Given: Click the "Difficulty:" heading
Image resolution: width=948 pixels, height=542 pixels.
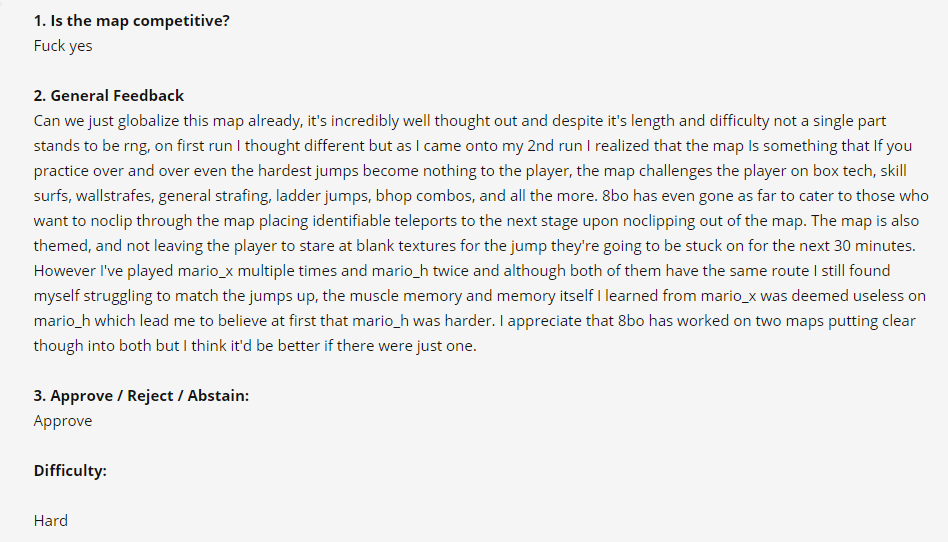Looking at the screenshot, I should click(x=70, y=471).
